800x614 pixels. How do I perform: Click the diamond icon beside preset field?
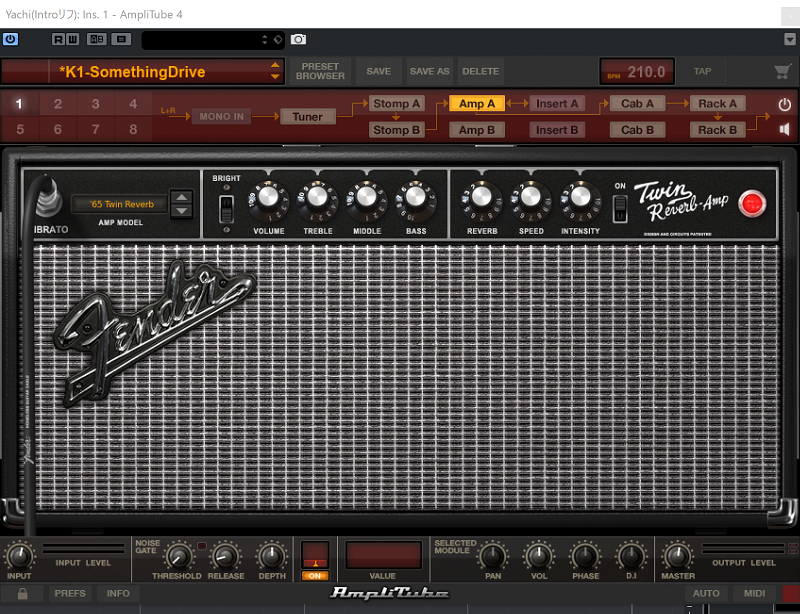point(278,39)
